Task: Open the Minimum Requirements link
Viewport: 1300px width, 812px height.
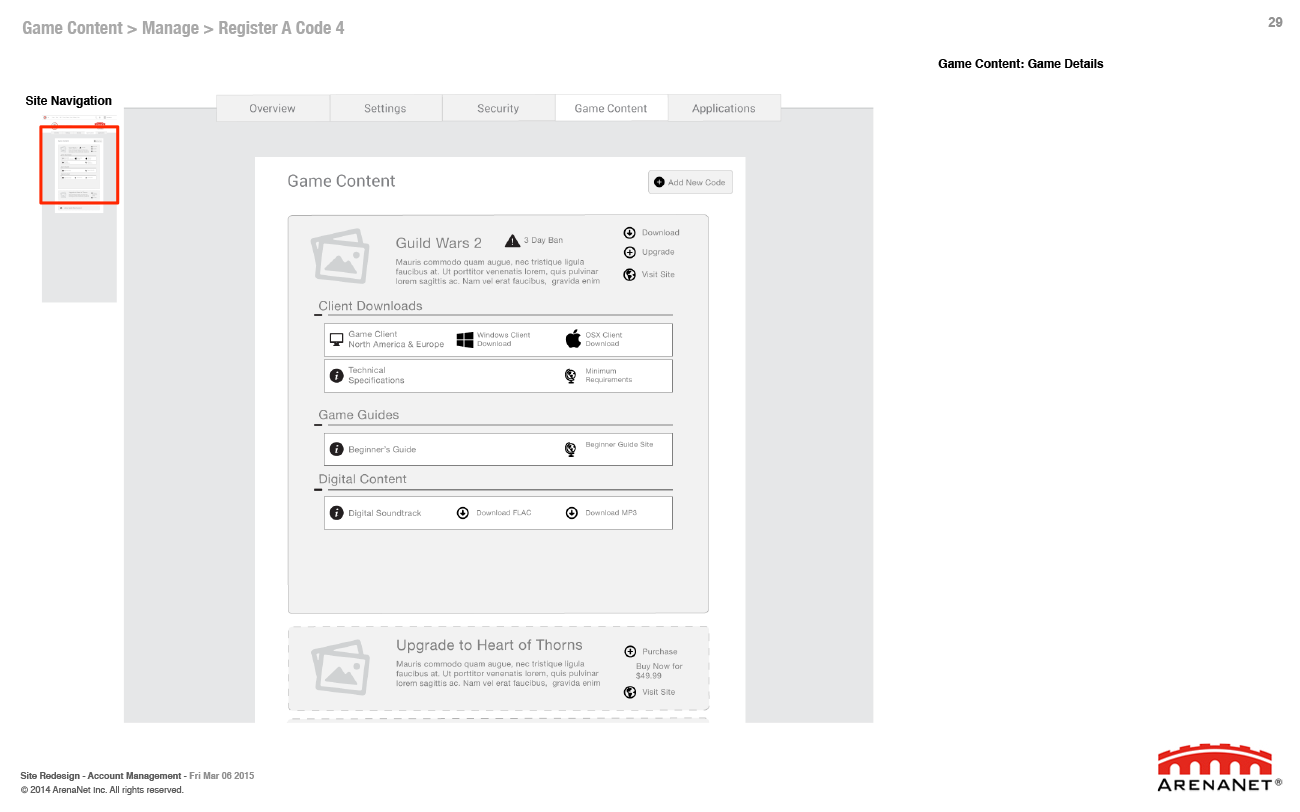Action: point(609,375)
